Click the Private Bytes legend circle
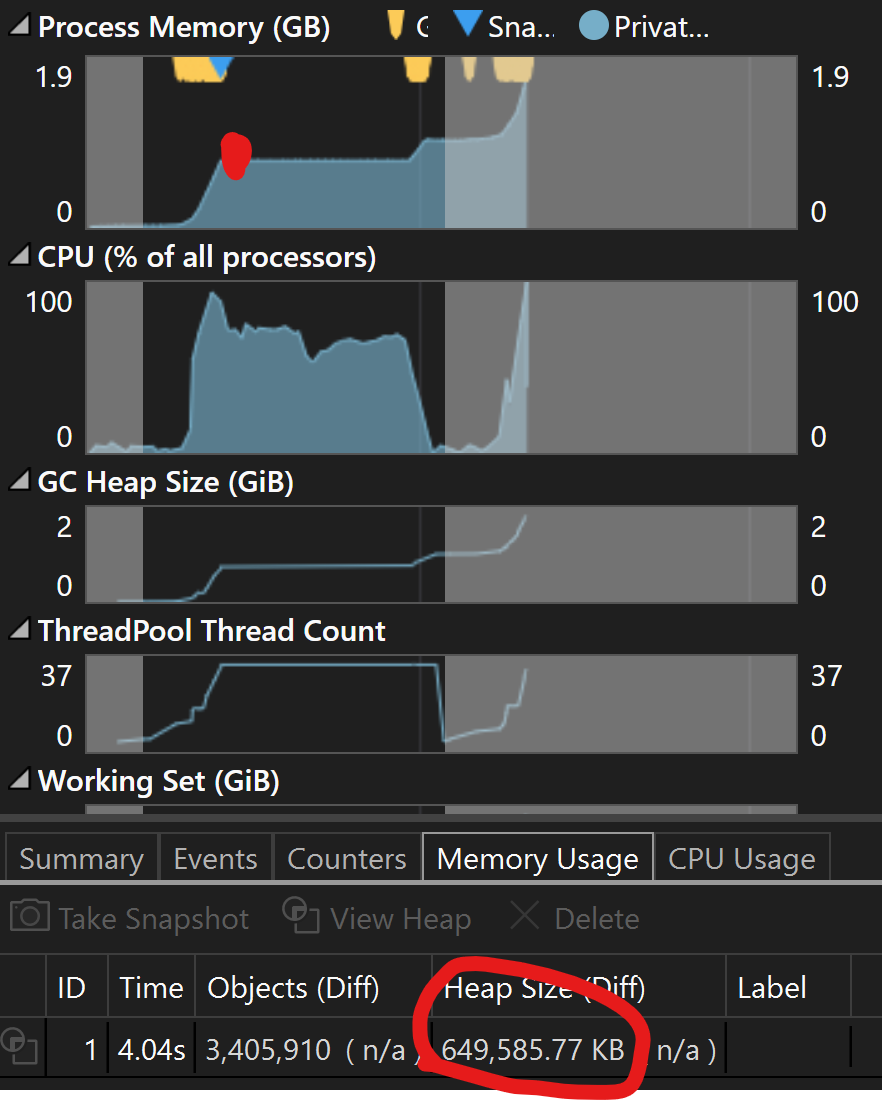The width and height of the screenshot is (882, 1101). tap(594, 27)
